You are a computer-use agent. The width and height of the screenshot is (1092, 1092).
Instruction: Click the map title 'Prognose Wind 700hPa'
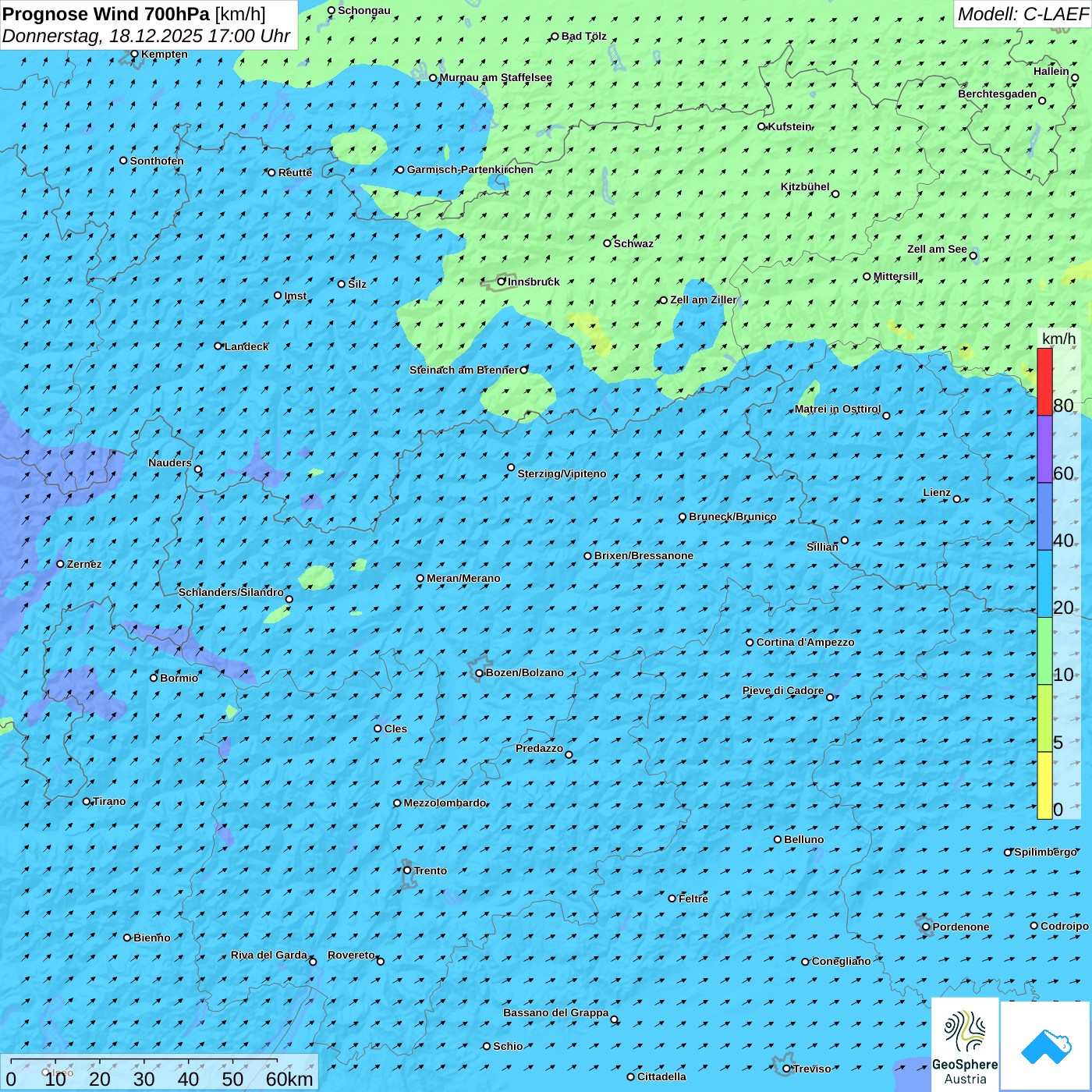tap(106, 14)
